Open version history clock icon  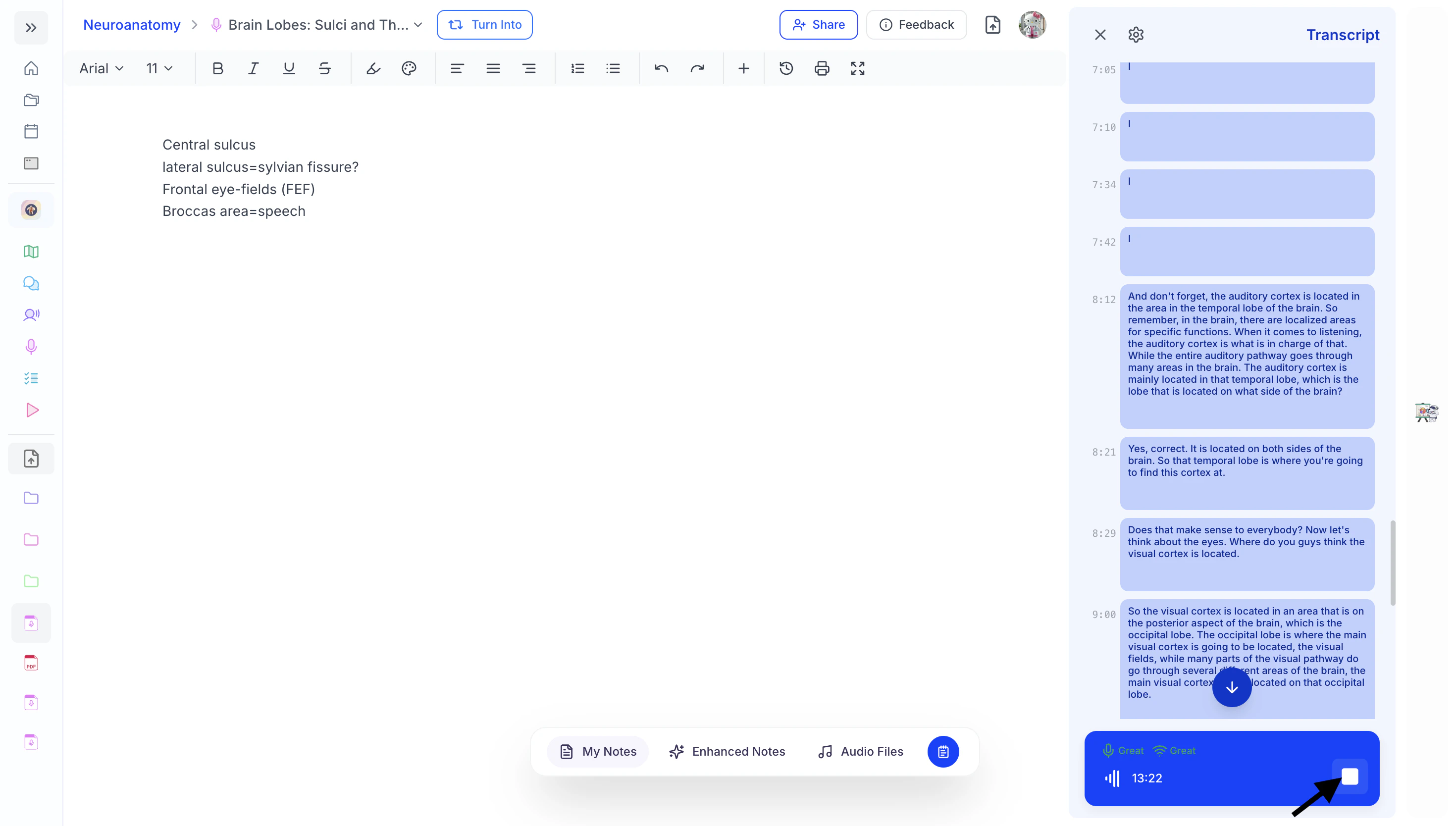click(x=786, y=69)
